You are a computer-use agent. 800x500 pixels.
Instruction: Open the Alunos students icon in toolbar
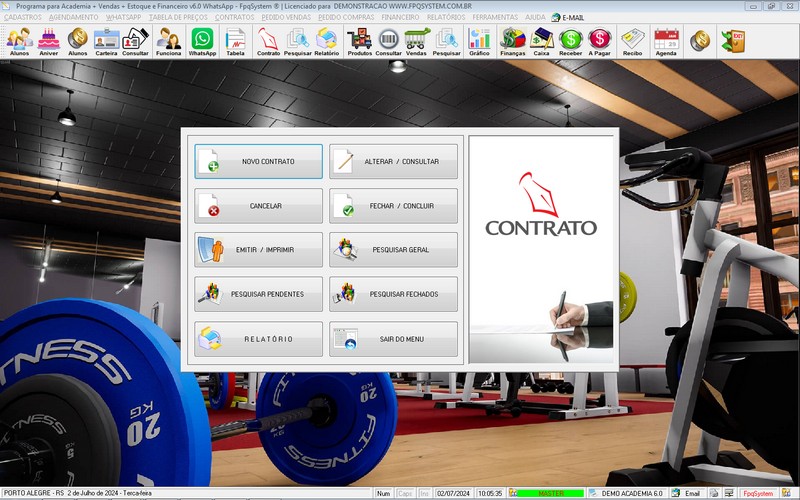coord(19,41)
